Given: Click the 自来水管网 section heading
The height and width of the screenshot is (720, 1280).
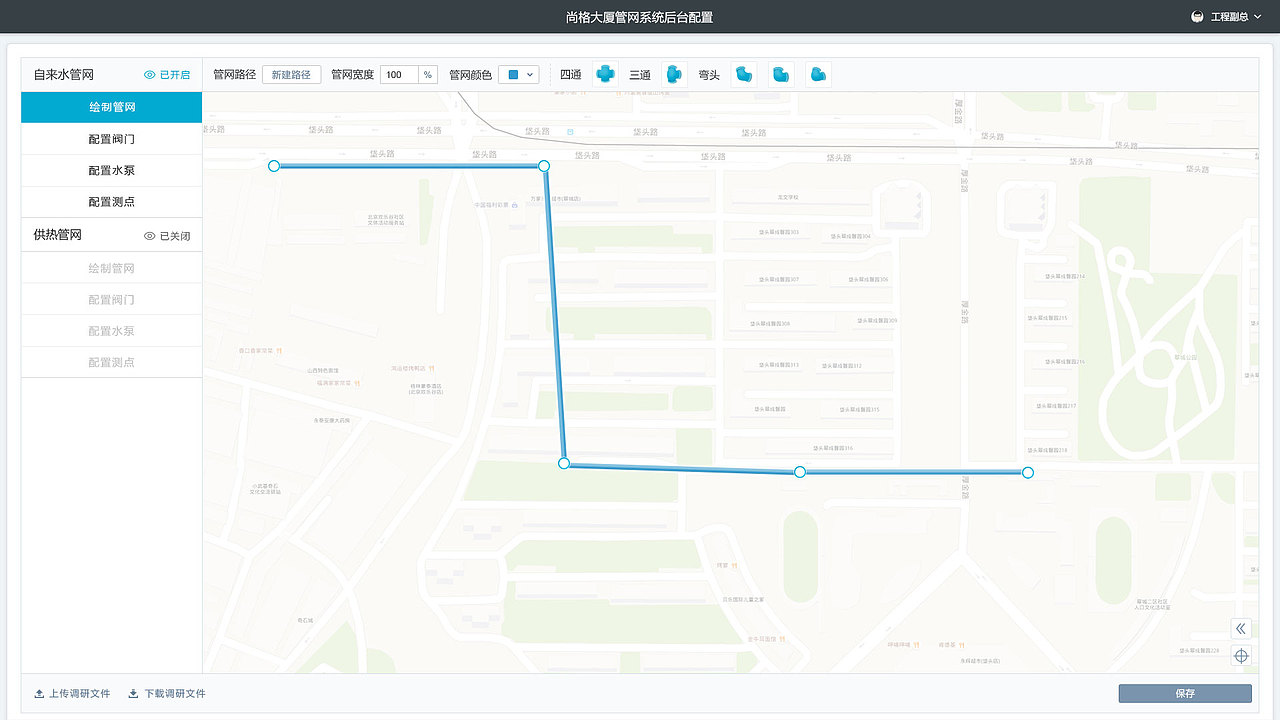Looking at the screenshot, I should tap(64, 75).
